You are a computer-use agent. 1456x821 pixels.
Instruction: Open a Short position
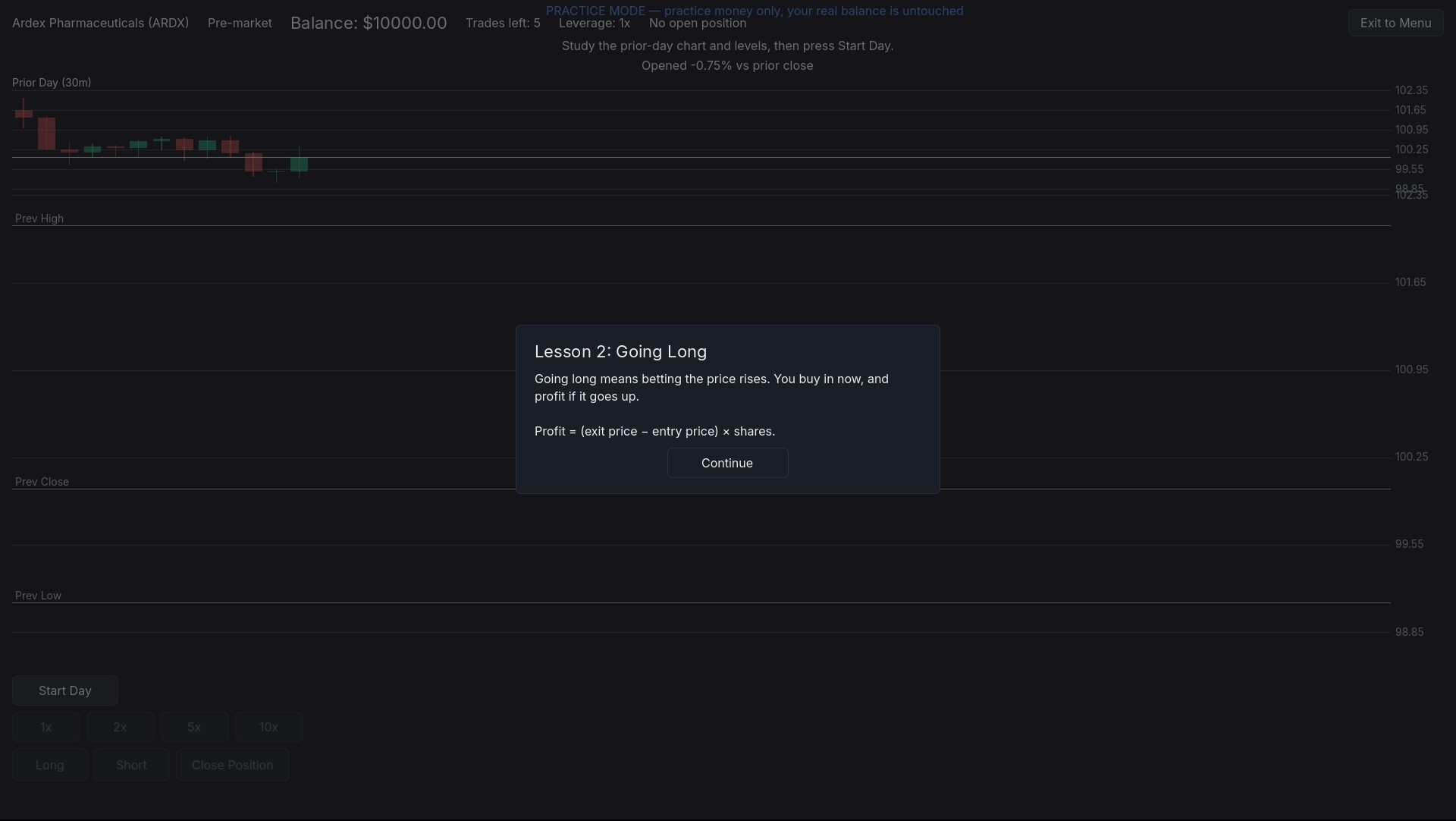131,765
